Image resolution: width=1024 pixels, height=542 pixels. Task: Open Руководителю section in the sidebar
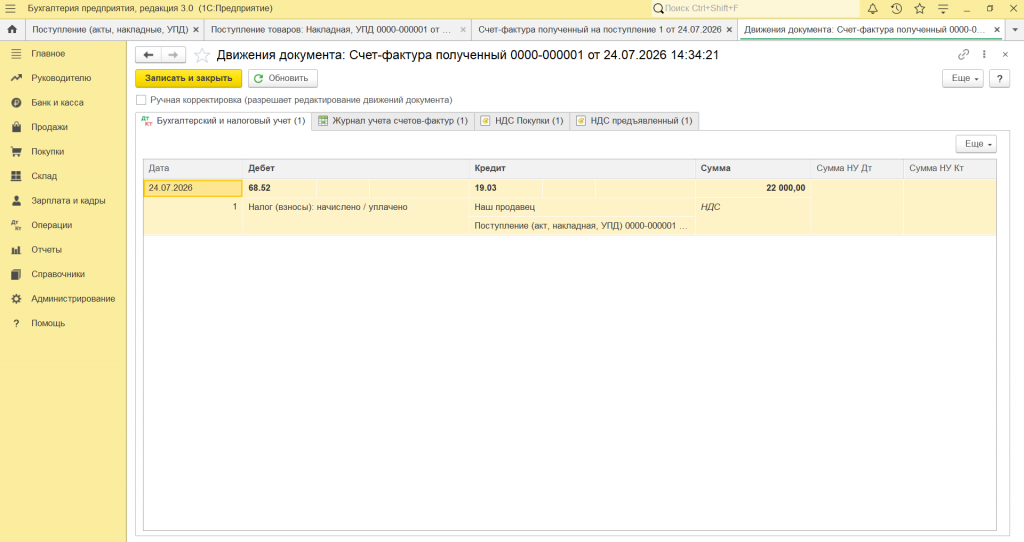(61, 78)
